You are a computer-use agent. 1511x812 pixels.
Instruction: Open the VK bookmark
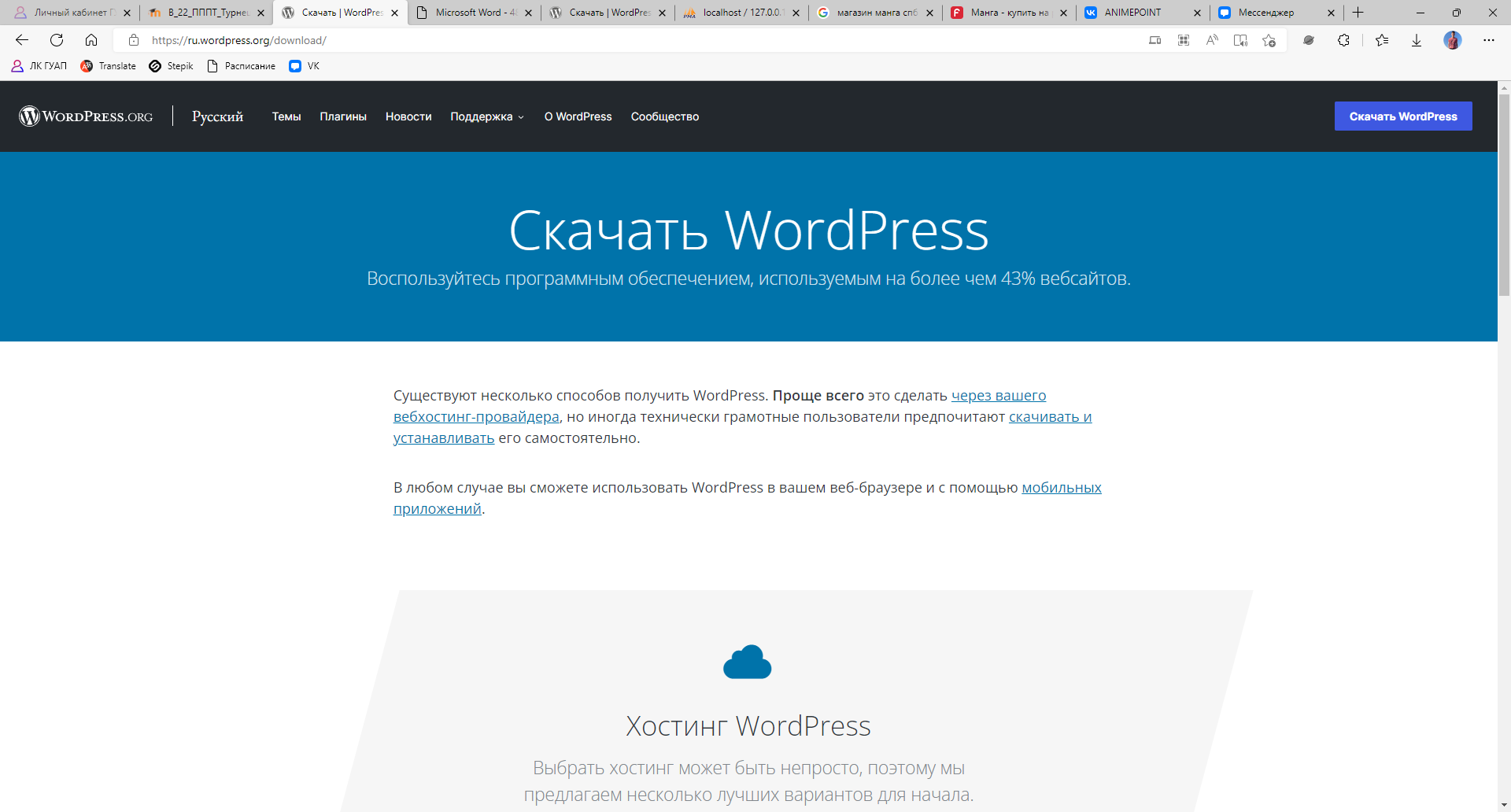(305, 66)
